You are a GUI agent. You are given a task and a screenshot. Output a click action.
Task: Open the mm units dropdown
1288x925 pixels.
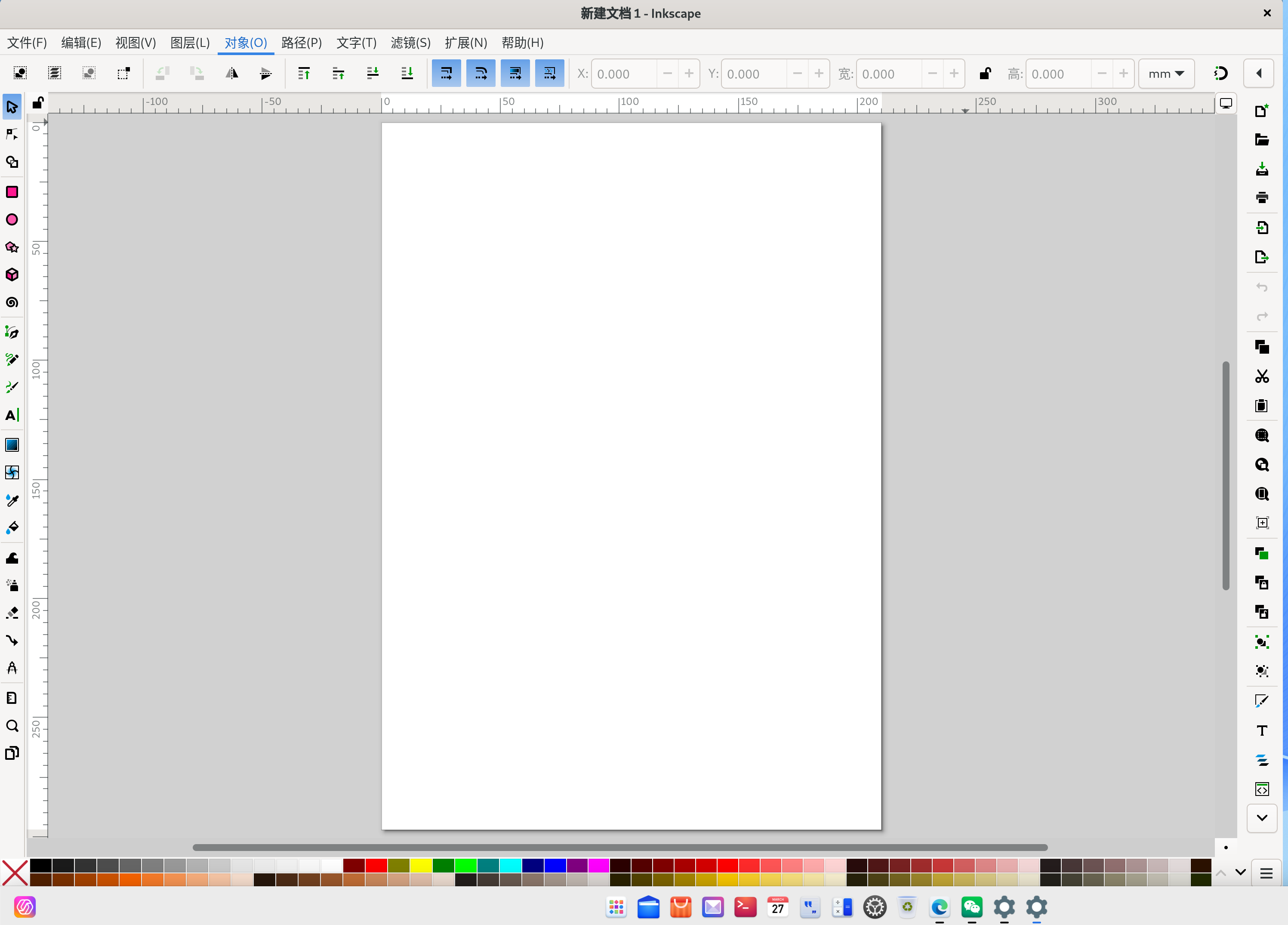pos(1166,74)
